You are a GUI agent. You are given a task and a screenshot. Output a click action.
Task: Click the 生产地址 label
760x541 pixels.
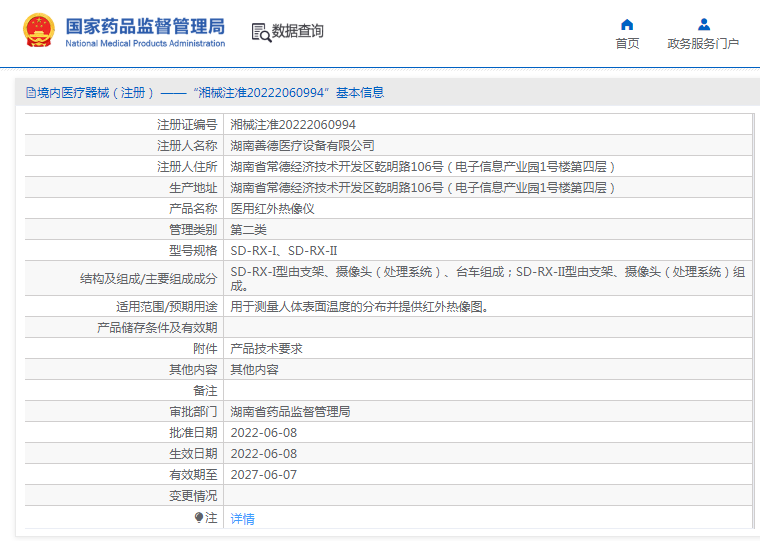[193, 188]
